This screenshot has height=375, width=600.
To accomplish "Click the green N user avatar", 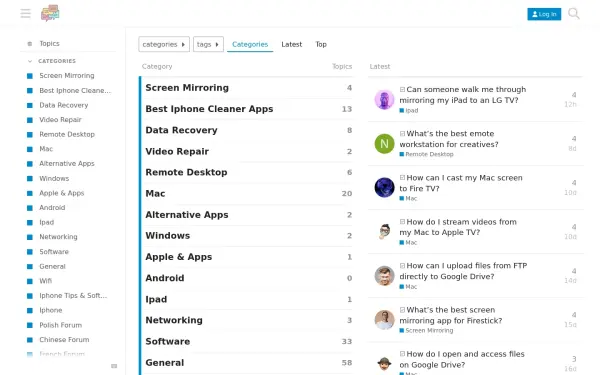I will point(384,144).
